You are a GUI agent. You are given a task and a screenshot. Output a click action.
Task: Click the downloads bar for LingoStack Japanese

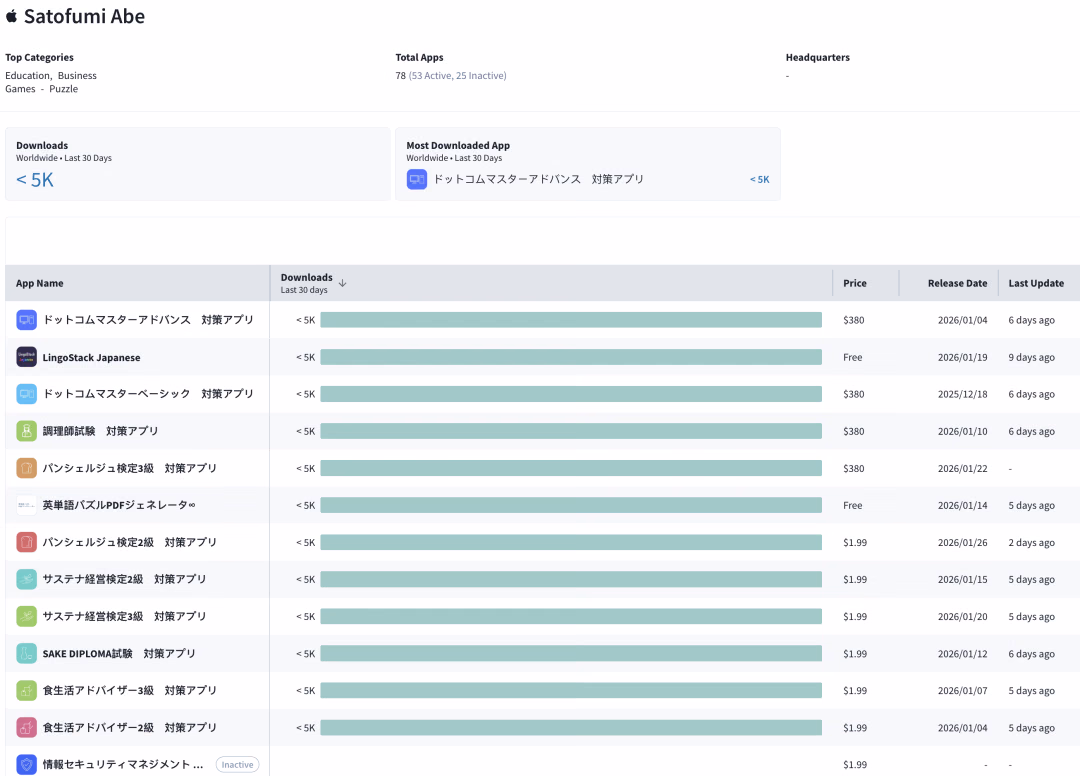(x=571, y=357)
